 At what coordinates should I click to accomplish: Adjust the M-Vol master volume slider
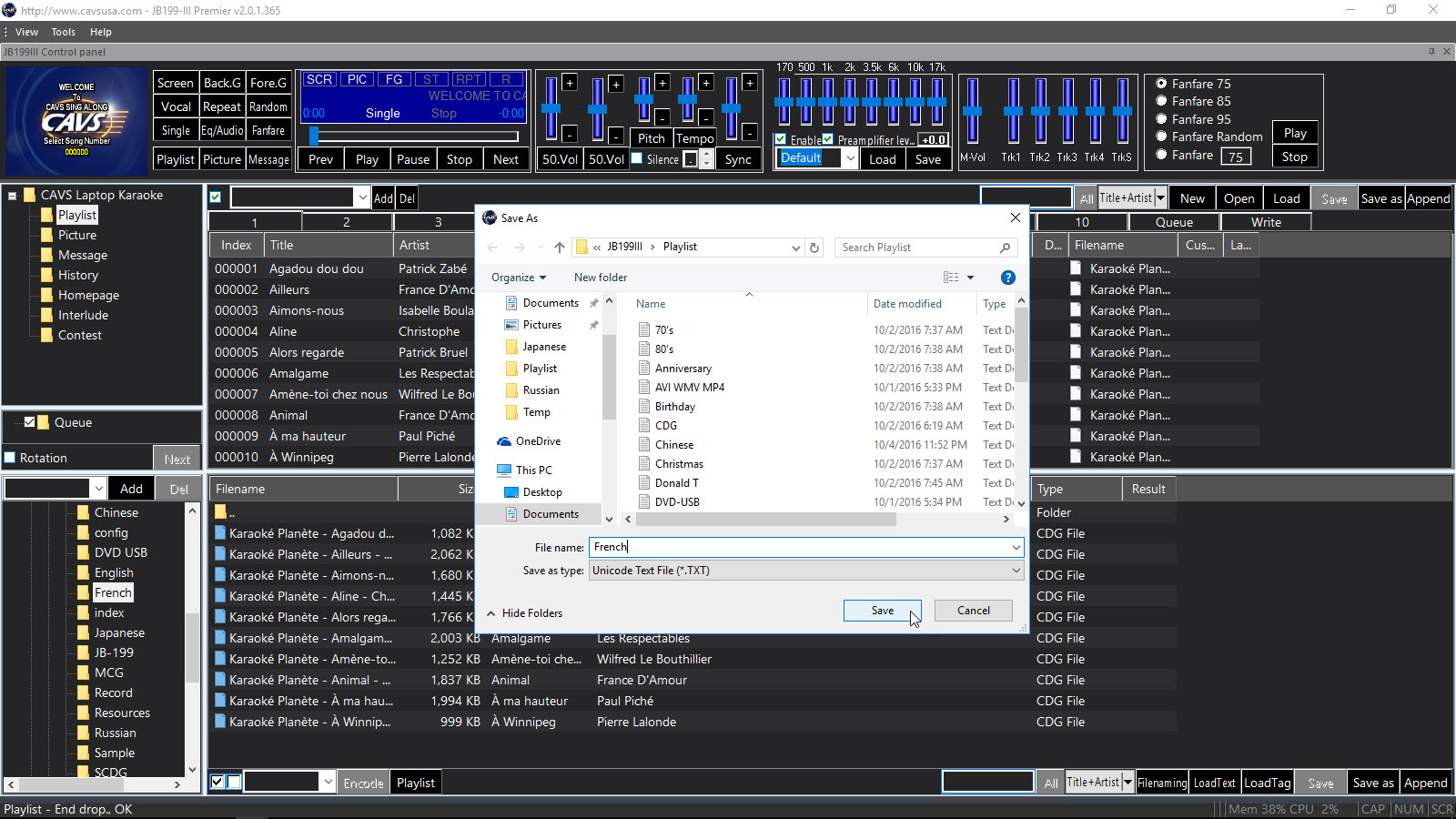tap(973, 111)
